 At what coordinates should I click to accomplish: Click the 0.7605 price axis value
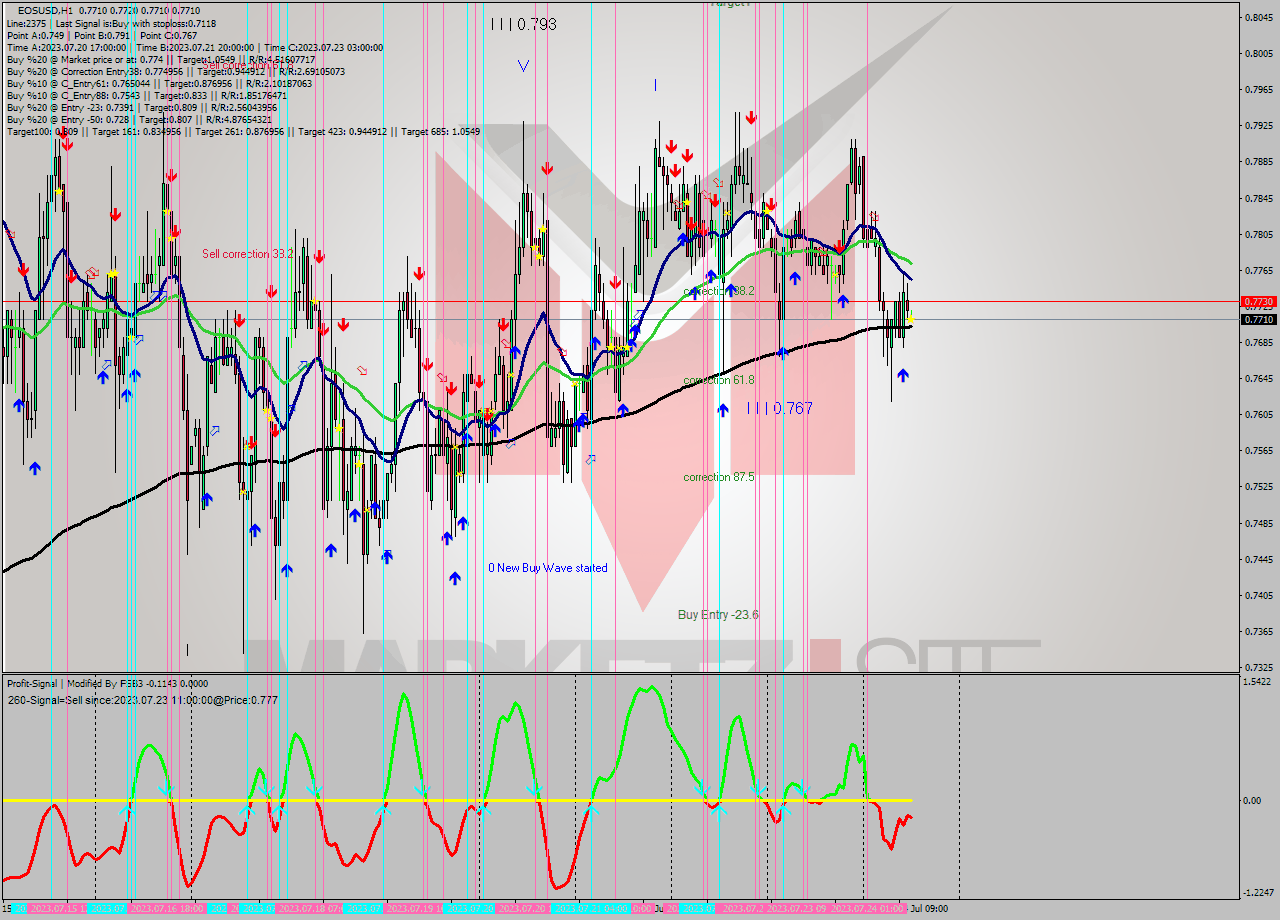click(x=1258, y=414)
